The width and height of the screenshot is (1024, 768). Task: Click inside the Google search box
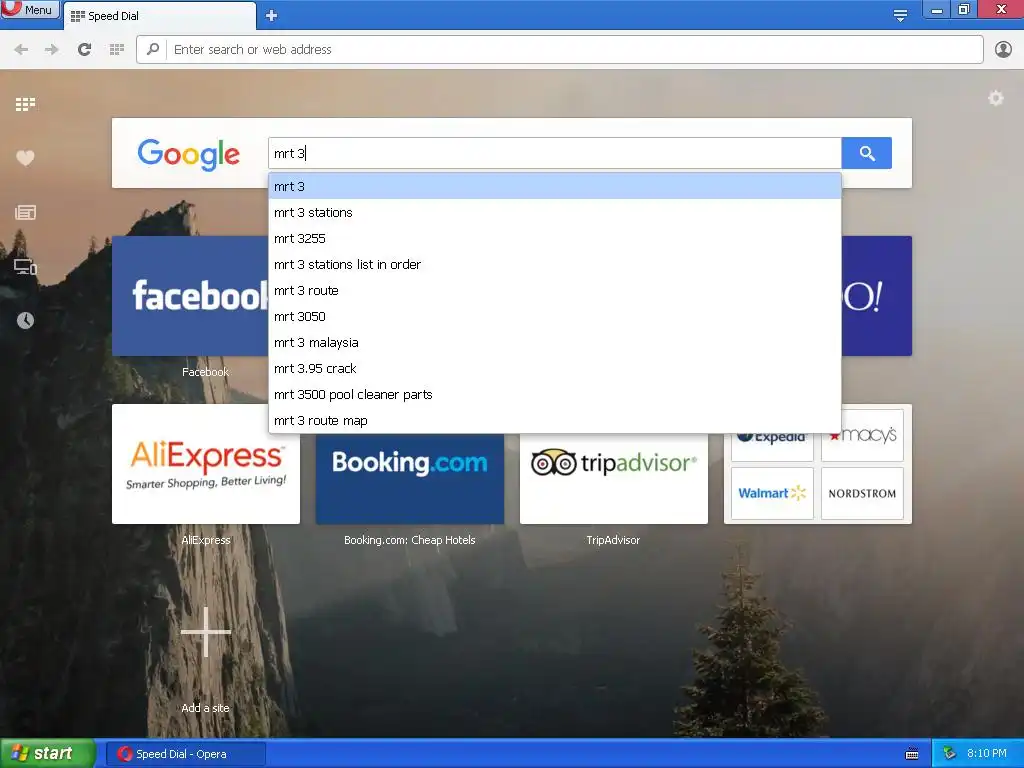[554, 153]
